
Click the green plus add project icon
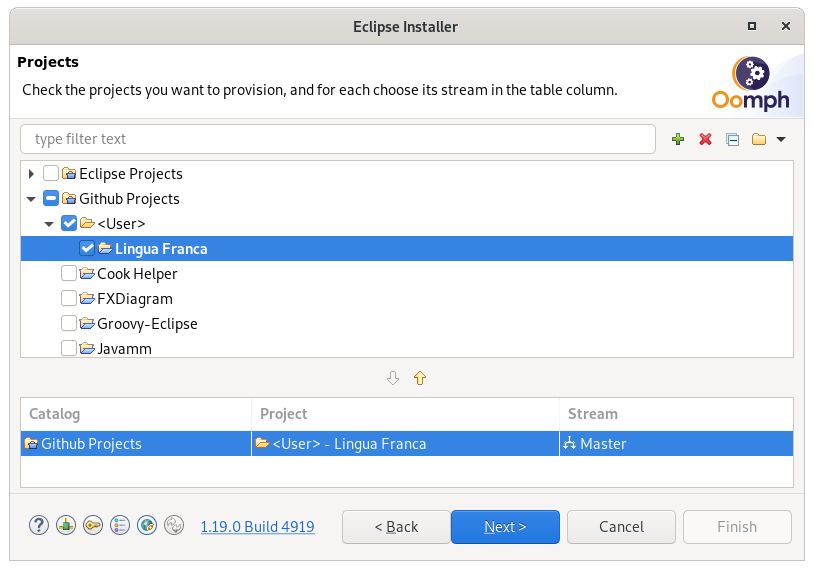click(x=678, y=139)
